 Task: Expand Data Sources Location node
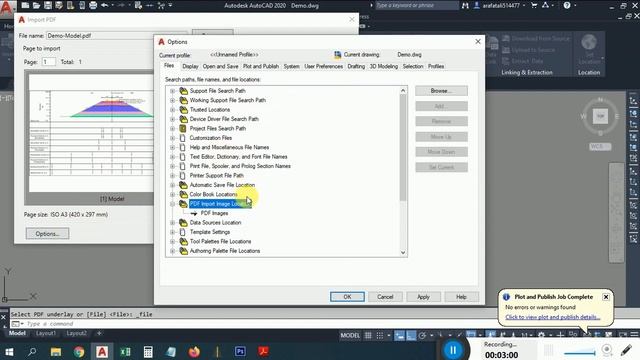pyautogui.click(x=172, y=223)
